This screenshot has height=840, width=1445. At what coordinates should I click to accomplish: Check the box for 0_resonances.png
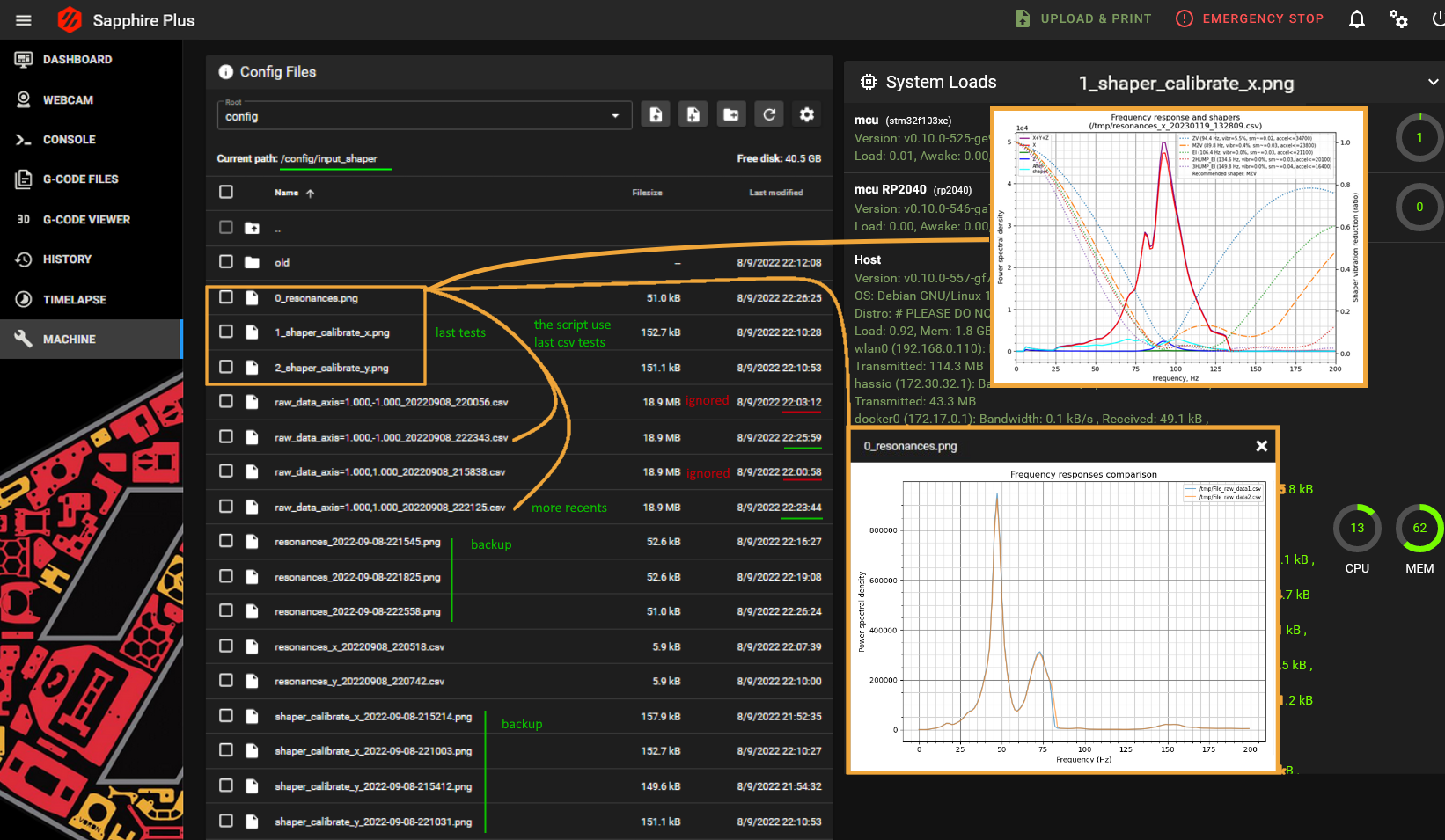226,297
